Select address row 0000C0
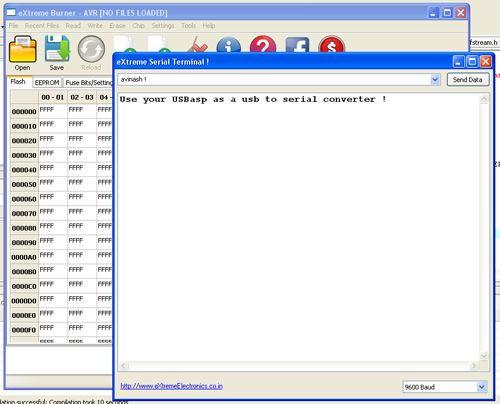The width and height of the screenshot is (500, 404). (24, 286)
